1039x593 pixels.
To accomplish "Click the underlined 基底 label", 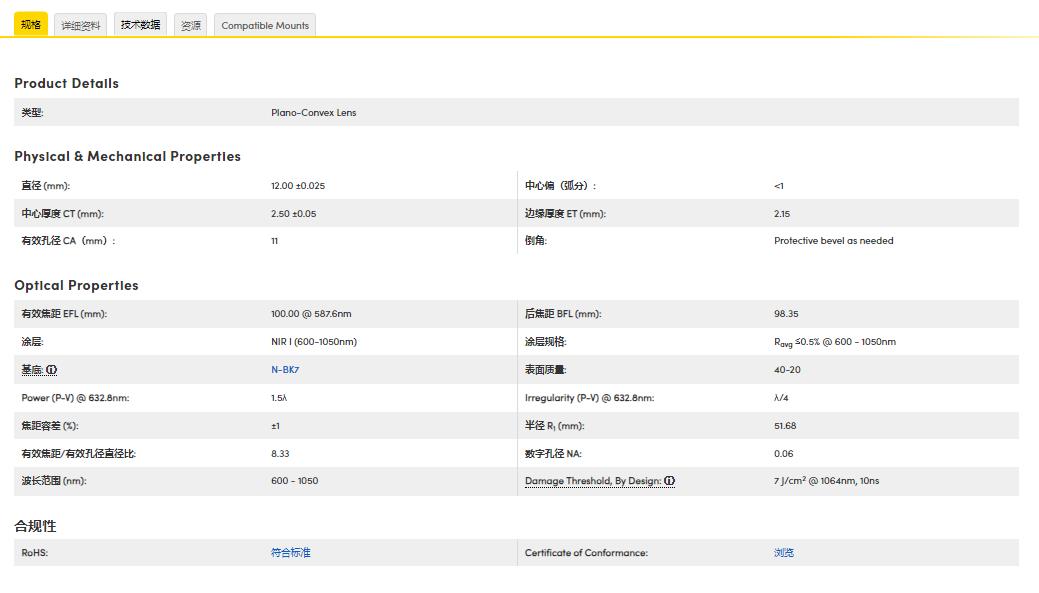I will [32, 370].
